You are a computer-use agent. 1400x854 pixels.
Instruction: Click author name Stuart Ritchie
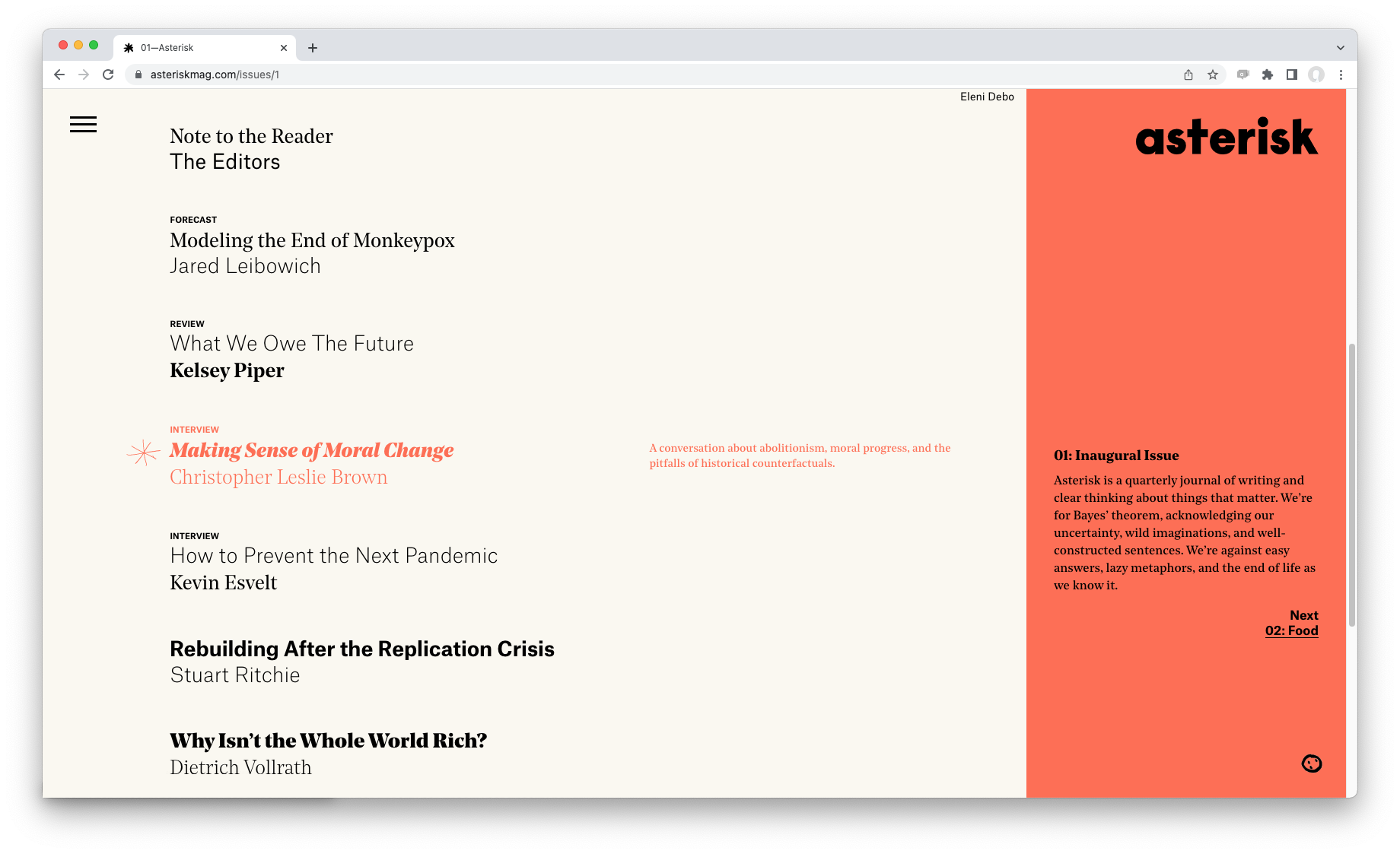pos(234,675)
